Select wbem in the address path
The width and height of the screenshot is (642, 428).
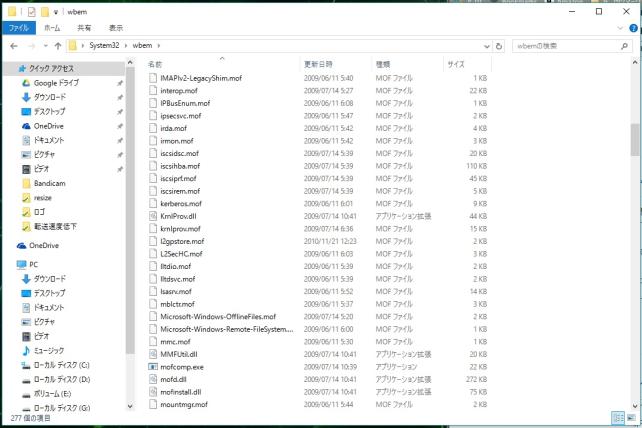(142, 45)
